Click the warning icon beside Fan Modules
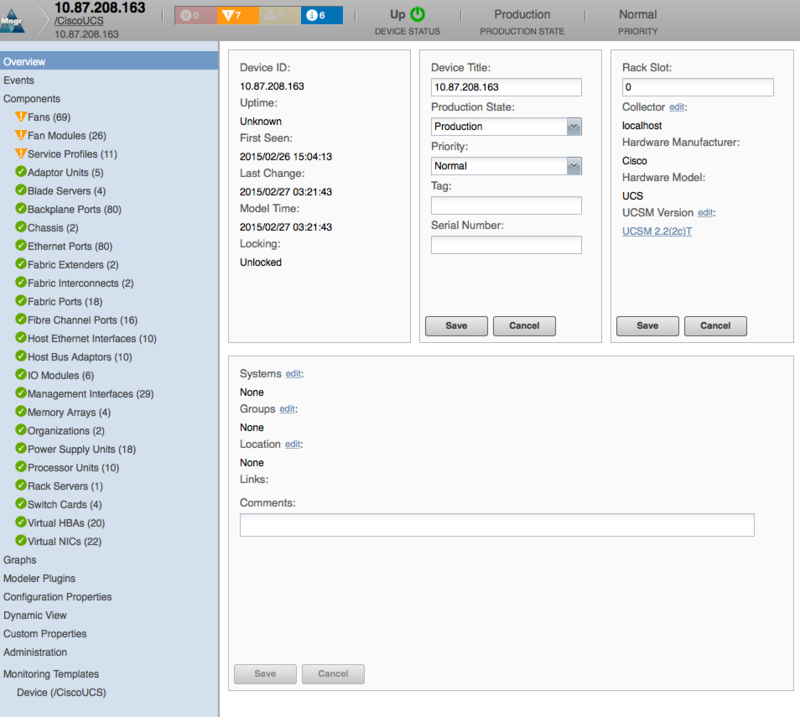 (21, 135)
